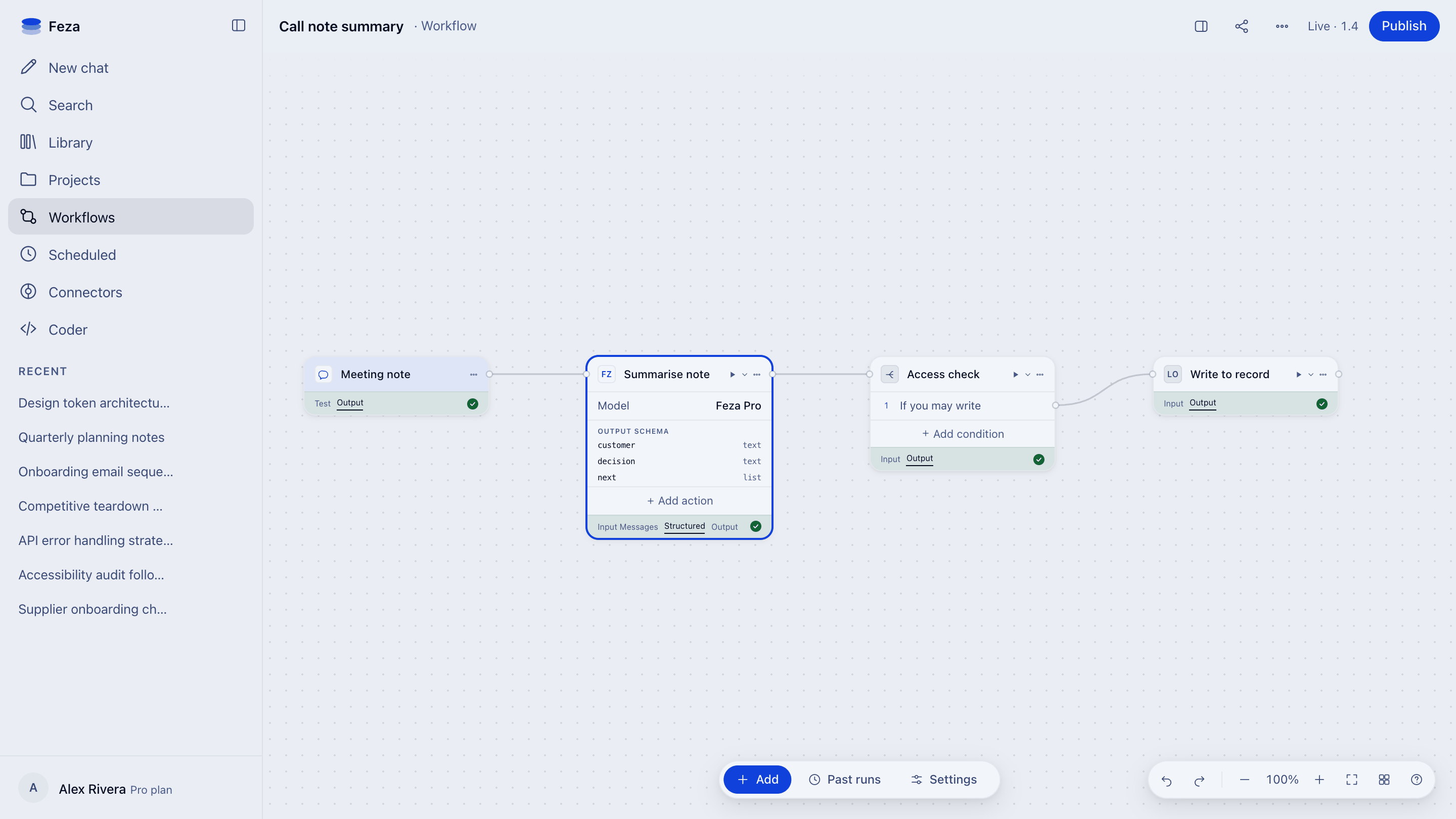Screen dimensions: 1456x819
Task: Go to Projects
Action: click(130, 180)
